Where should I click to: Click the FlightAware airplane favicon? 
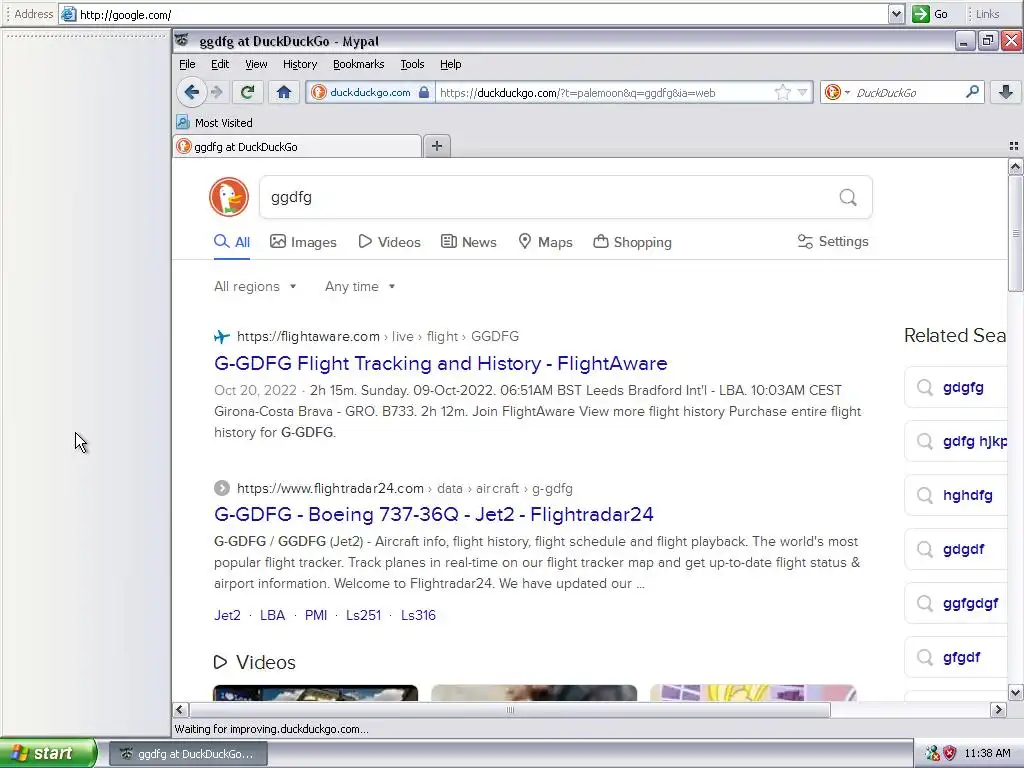[x=222, y=336]
